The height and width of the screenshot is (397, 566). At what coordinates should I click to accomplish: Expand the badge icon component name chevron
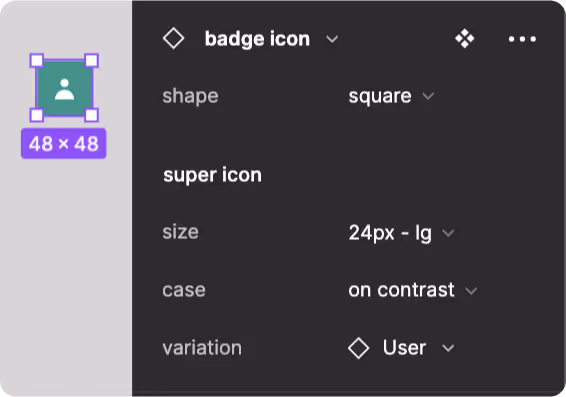(332, 39)
